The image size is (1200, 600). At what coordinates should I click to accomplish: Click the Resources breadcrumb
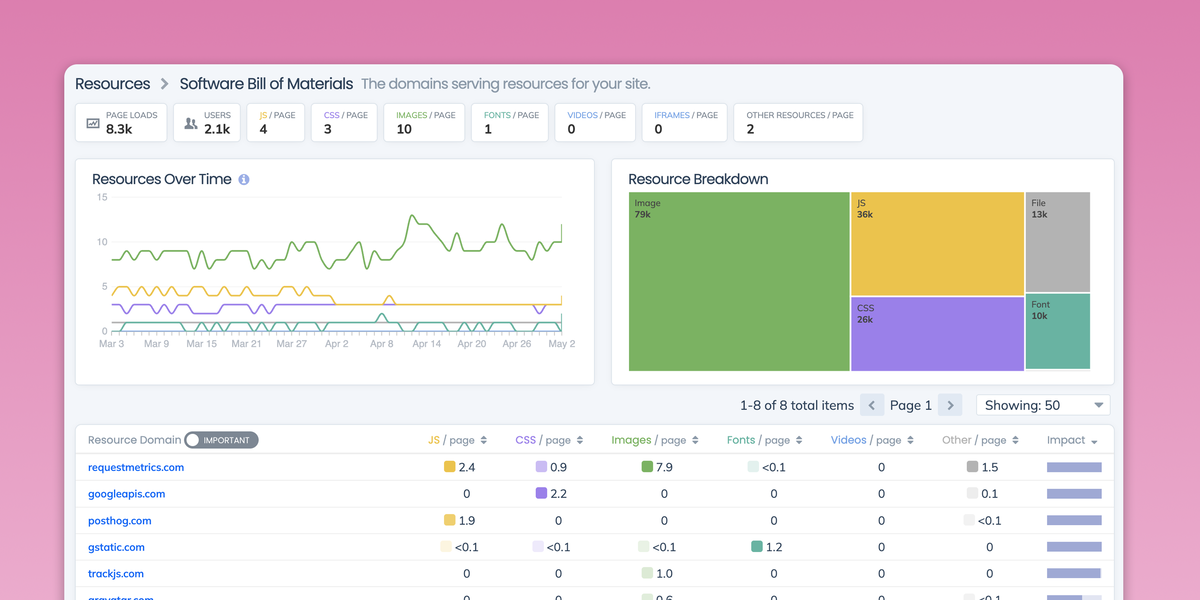click(113, 84)
